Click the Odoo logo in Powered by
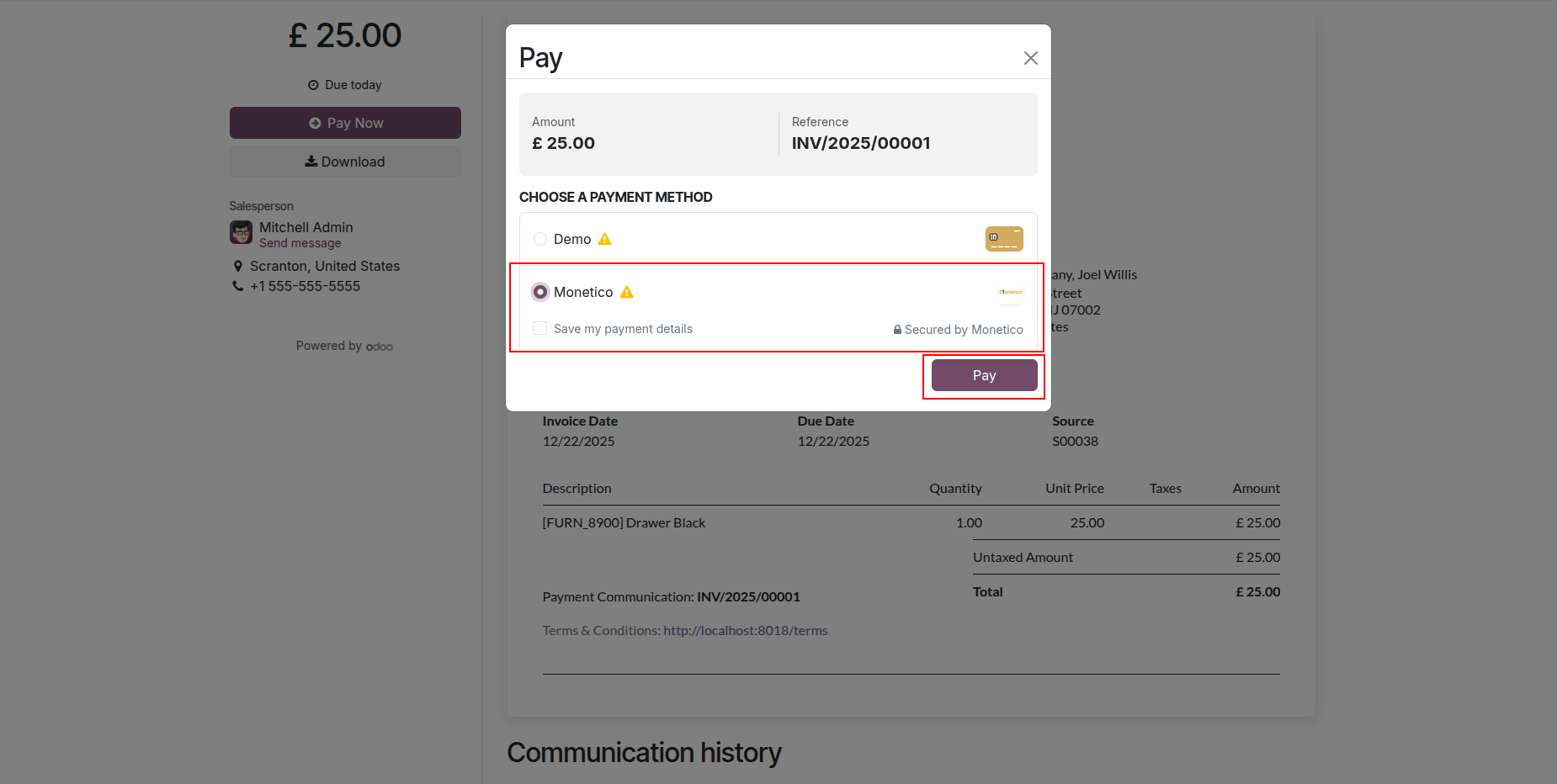The width and height of the screenshot is (1557, 784). point(380,347)
